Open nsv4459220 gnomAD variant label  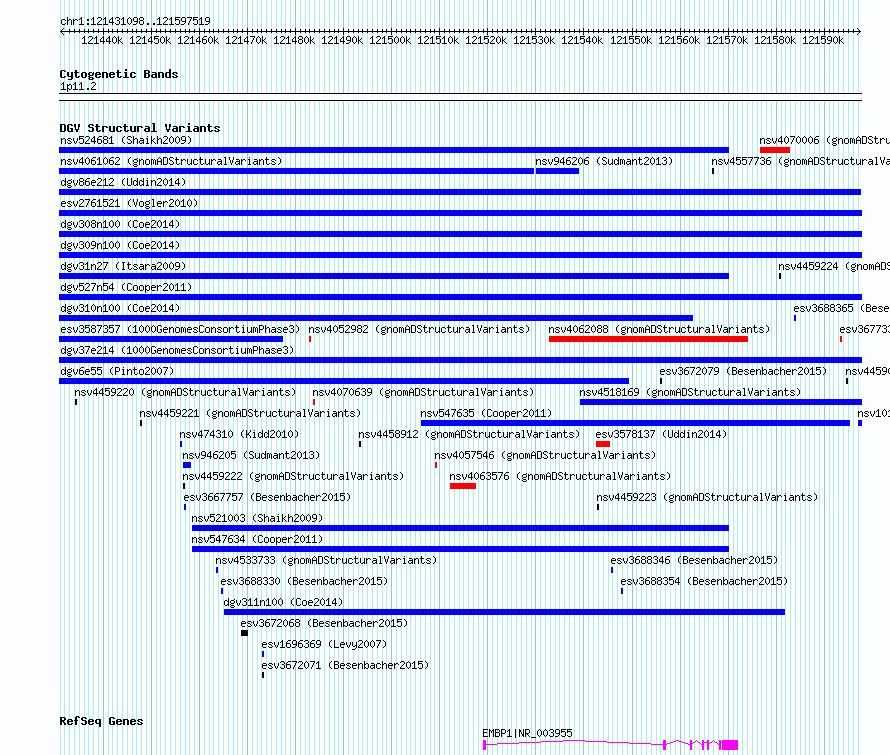pyautogui.click(x=185, y=392)
